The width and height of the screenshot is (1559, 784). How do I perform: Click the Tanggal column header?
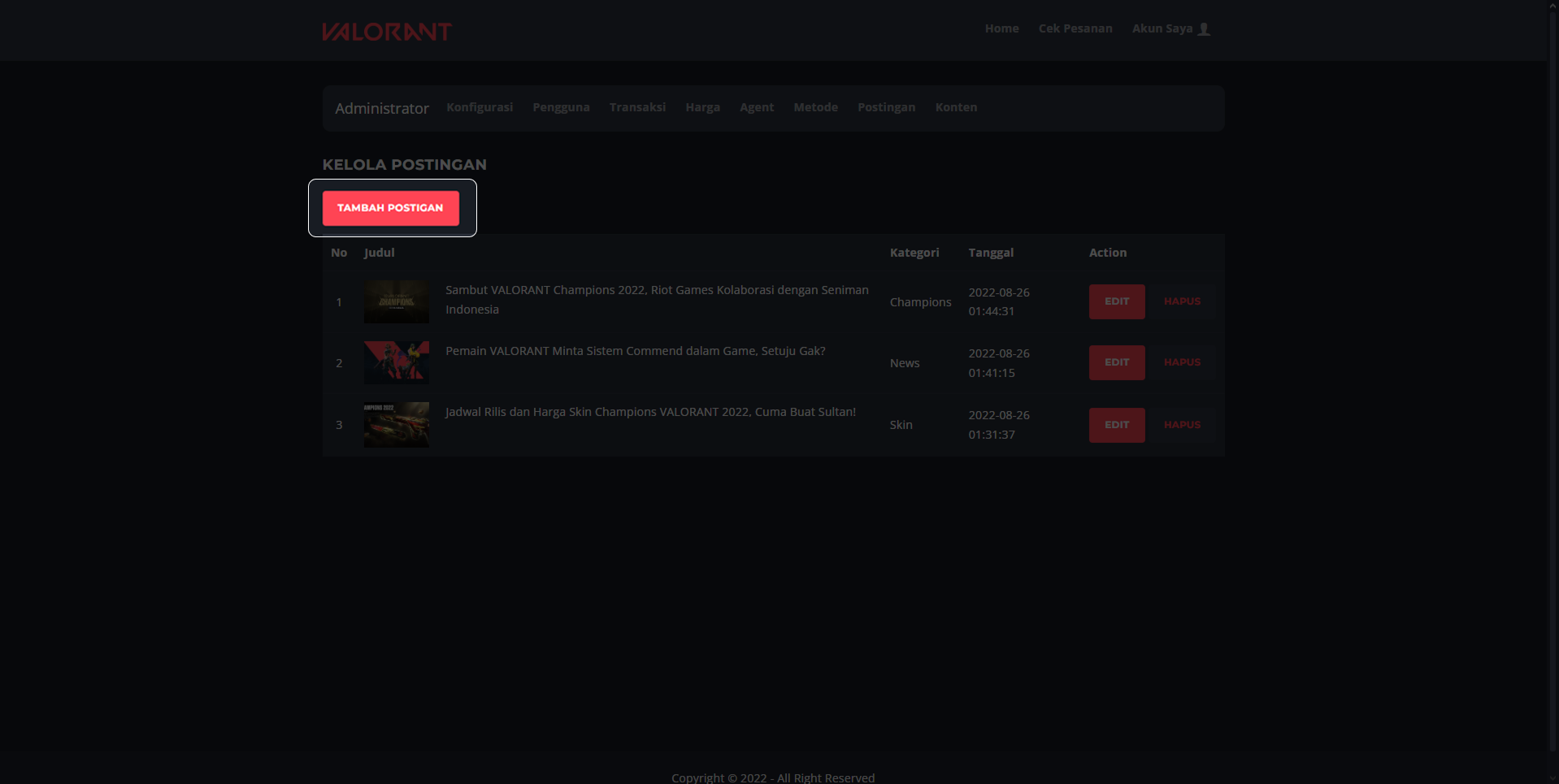click(x=991, y=253)
